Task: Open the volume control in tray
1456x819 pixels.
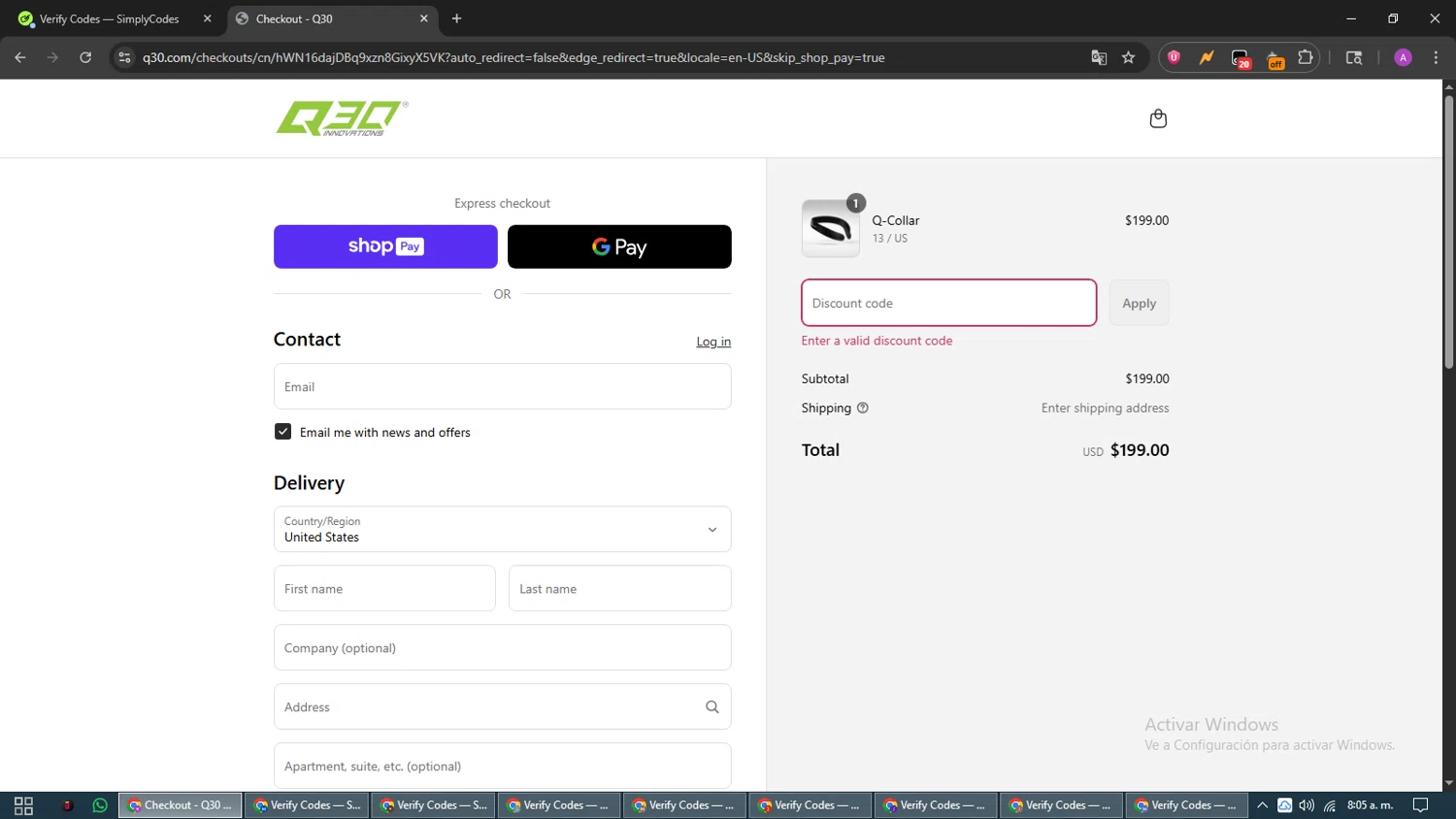Action: pyautogui.click(x=1307, y=805)
